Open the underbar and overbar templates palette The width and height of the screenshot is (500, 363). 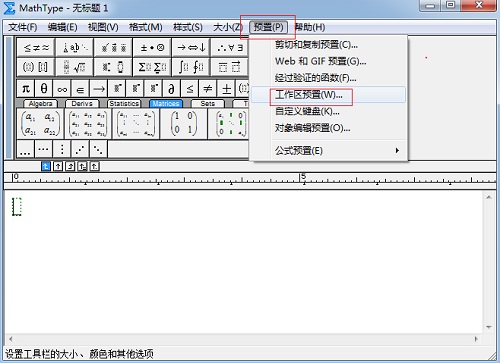(230, 67)
